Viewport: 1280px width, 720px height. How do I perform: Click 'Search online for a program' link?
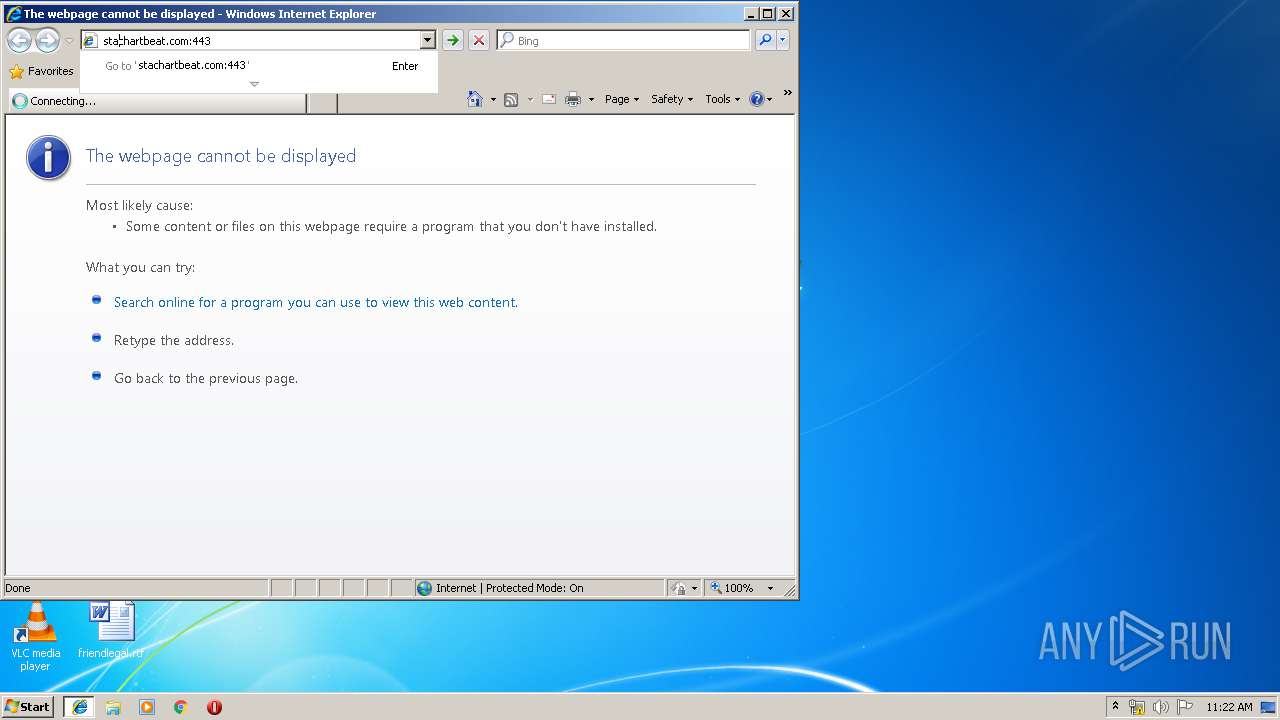point(316,302)
